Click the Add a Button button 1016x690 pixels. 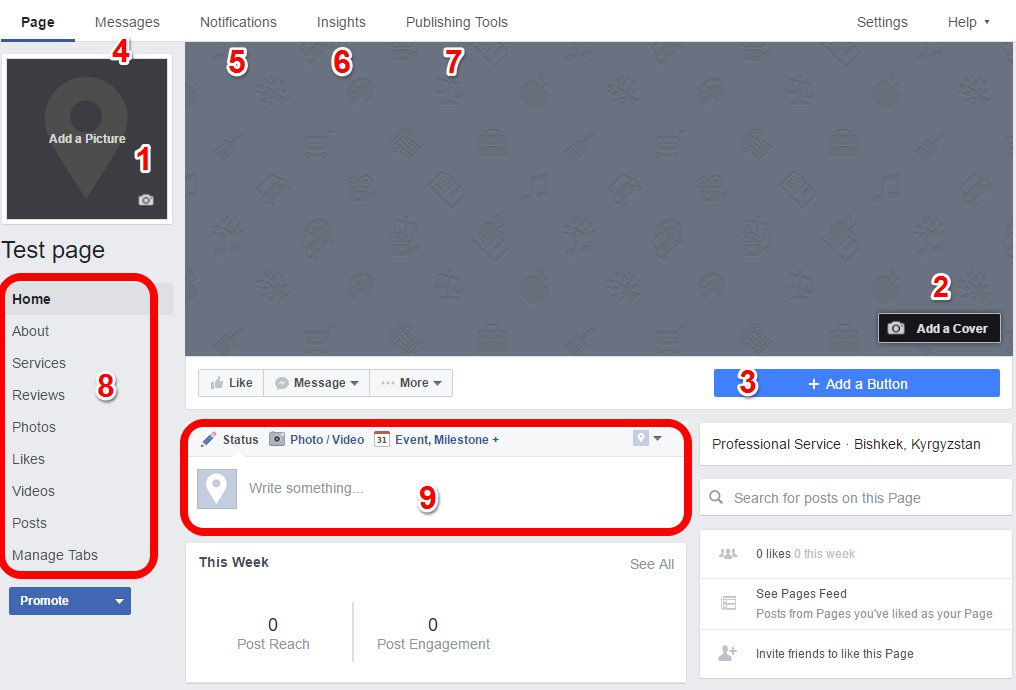(857, 384)
